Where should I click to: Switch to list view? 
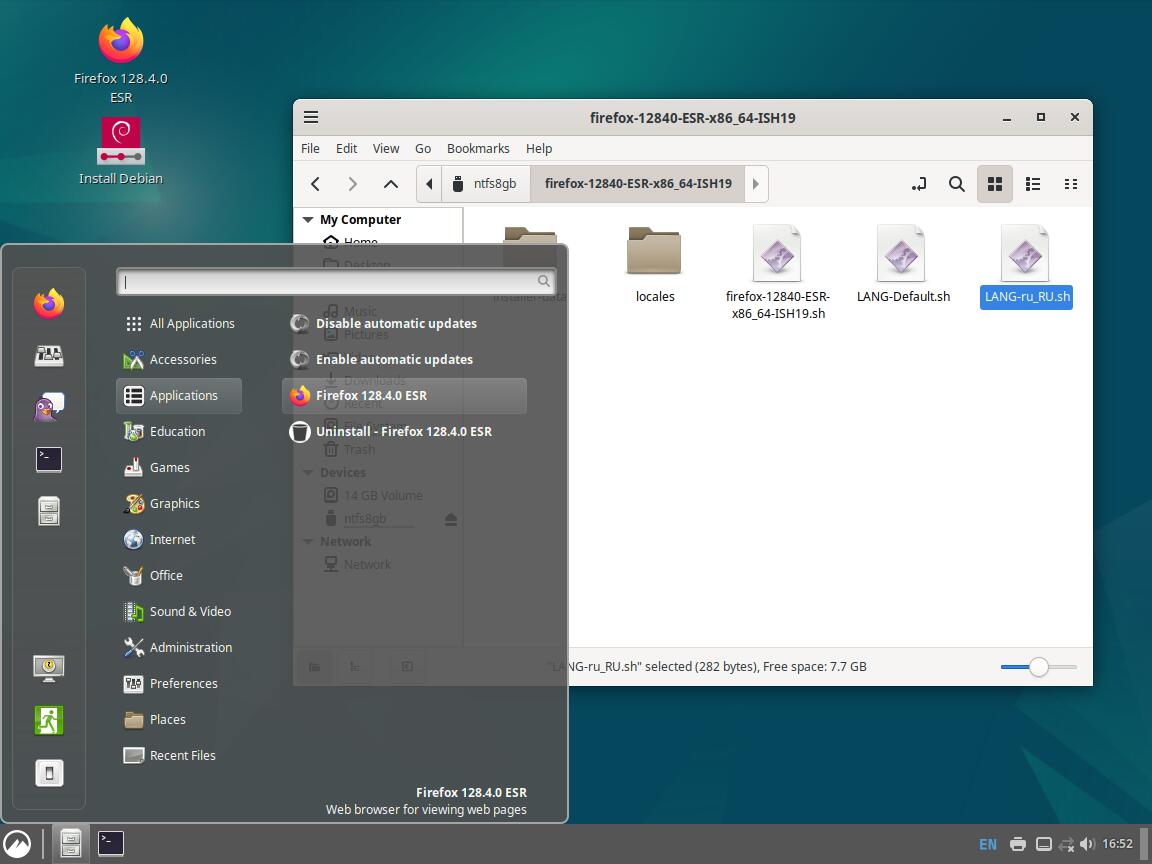[x=1033, y=184]
